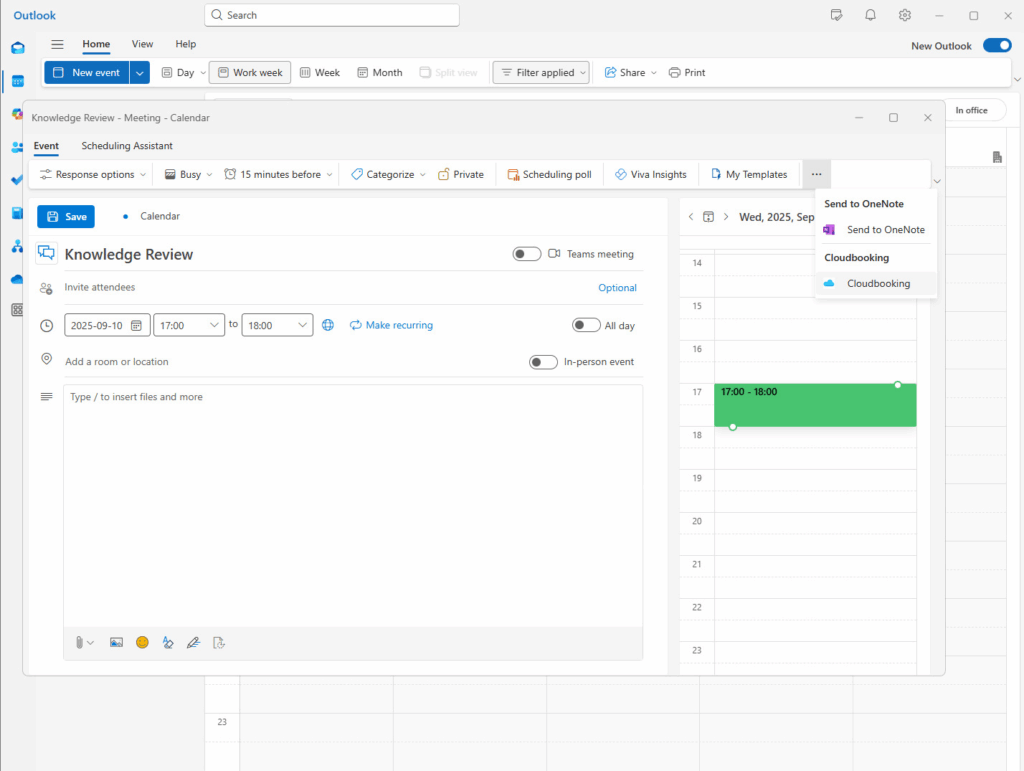This screenshot has height=771, width=1024.
Task: Click the Invite attendees field
Action: tap(300, 288)
